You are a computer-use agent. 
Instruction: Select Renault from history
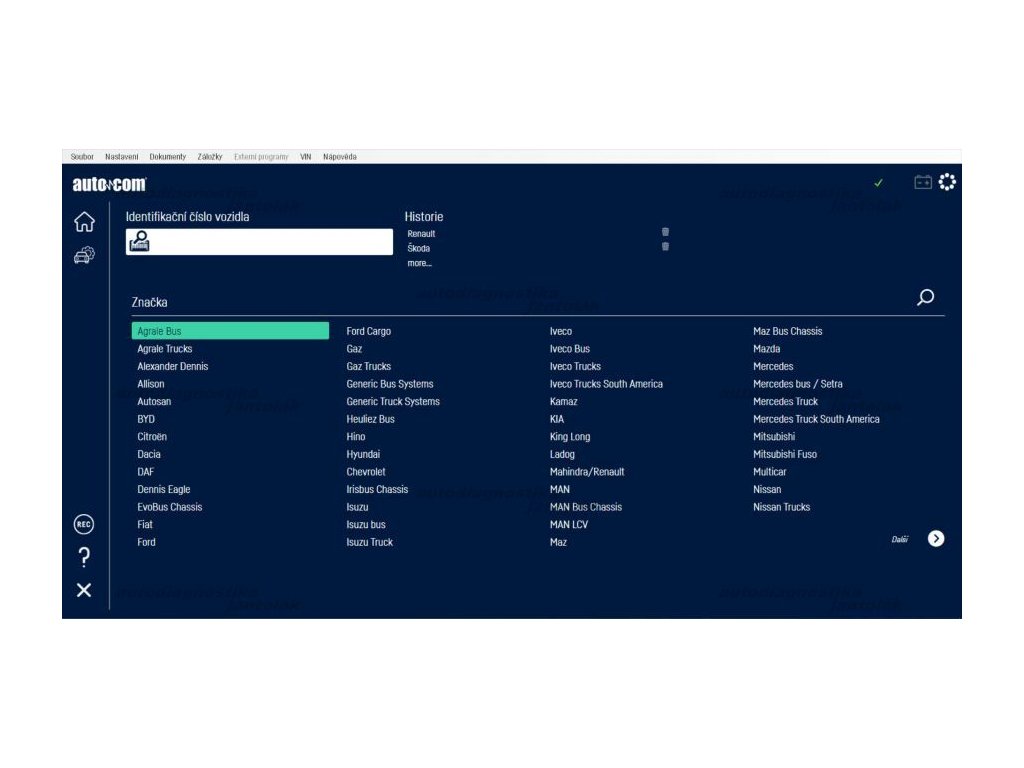click(421, 234)
